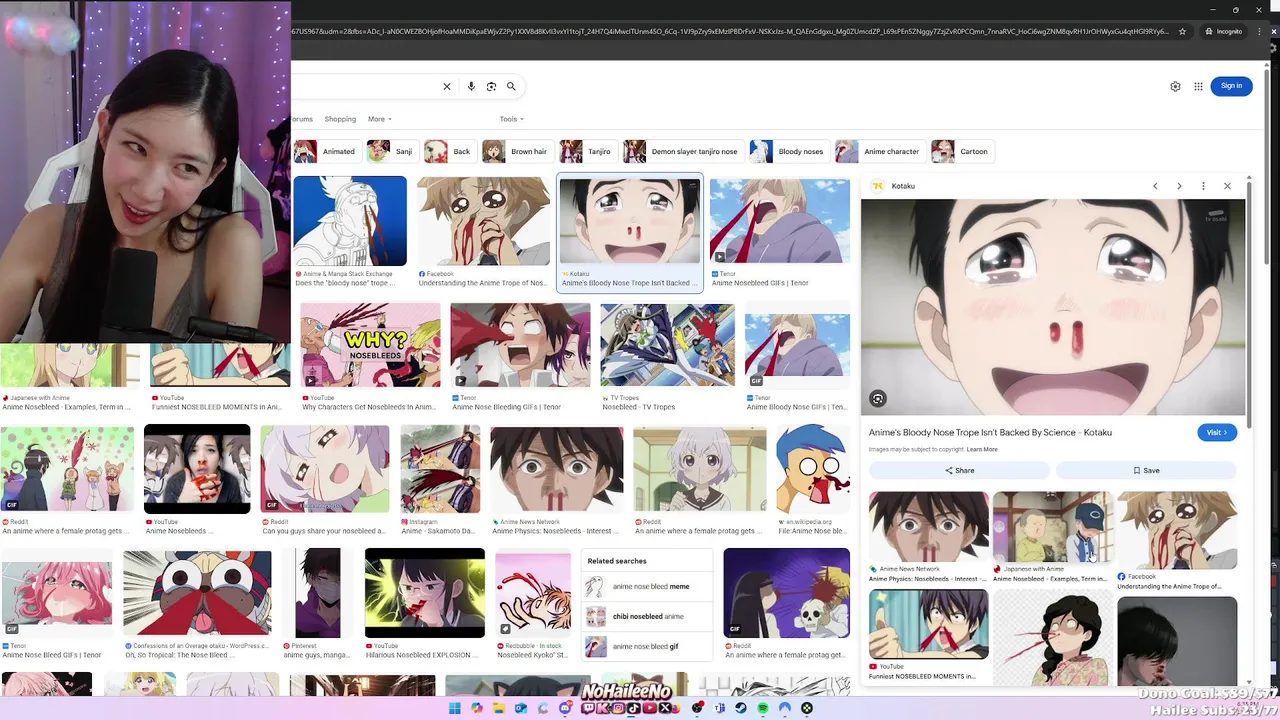
Task: Click the Reddit 'Can you guys share your nosebleed' thumbnail
Action: point(325,469)
